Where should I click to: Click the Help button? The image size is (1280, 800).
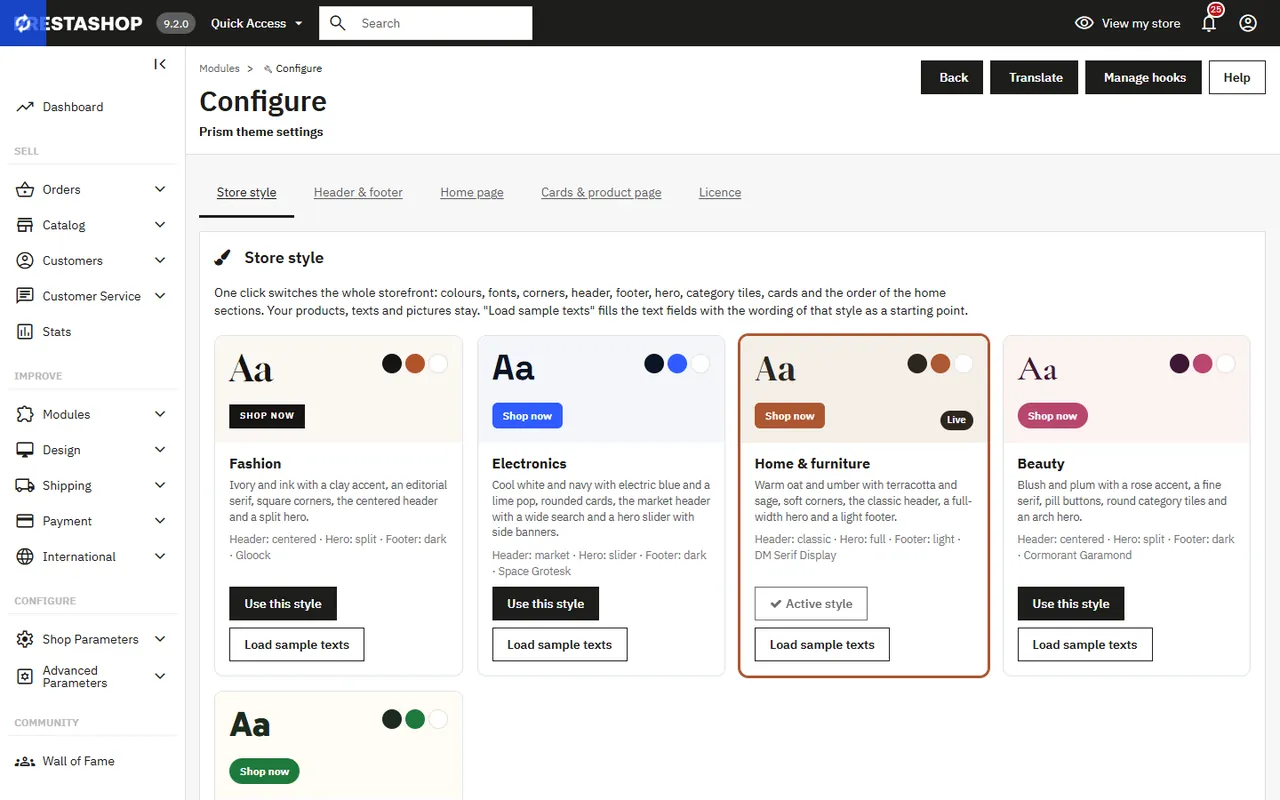point(1237,78)
